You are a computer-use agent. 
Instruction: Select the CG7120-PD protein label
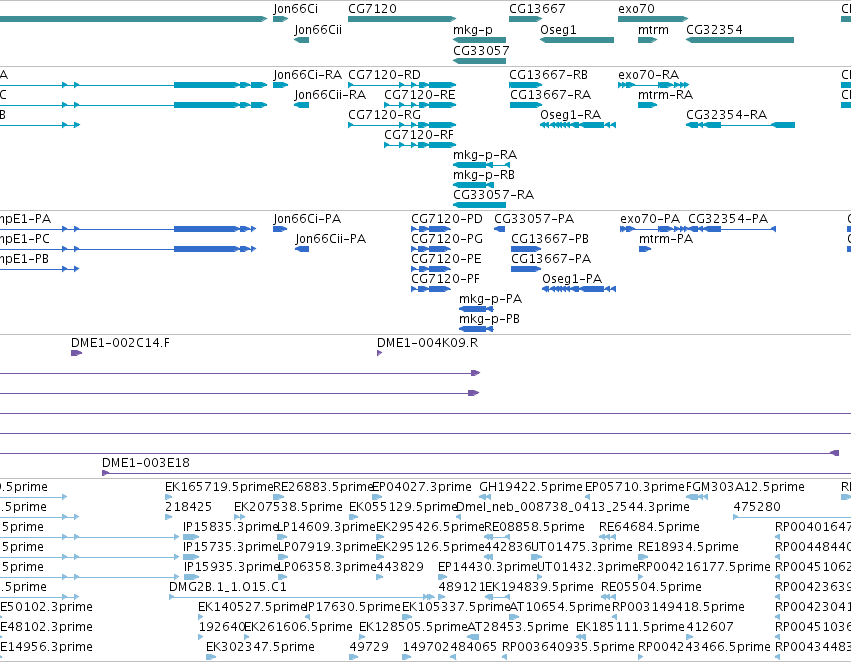(447, 219)
